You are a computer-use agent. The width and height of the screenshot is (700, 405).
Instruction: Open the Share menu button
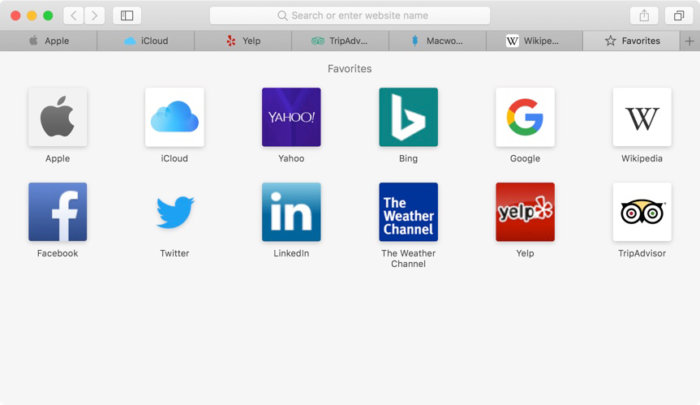coord(644,16)
